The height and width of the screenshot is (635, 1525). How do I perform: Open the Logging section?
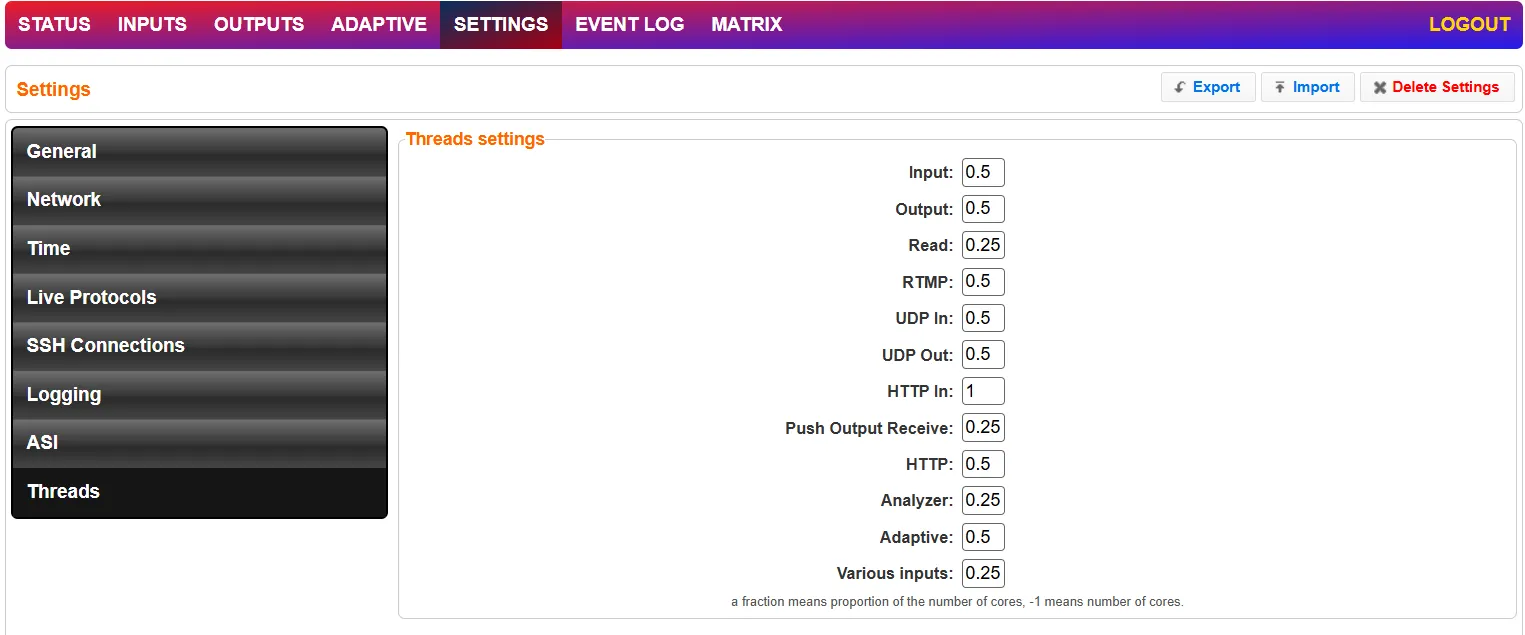point(199,395)
